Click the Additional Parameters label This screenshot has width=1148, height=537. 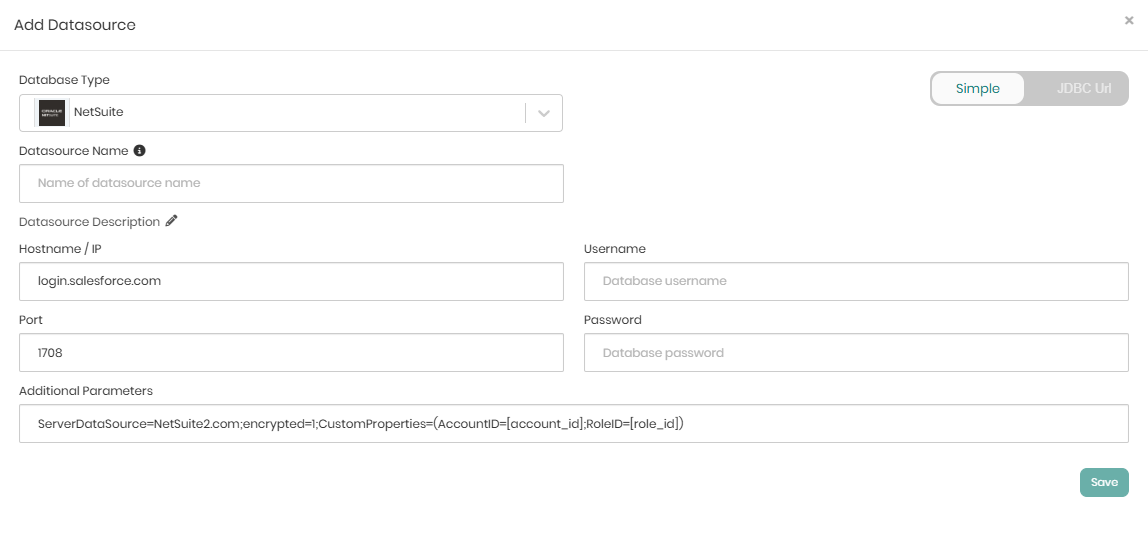point(85,391)
